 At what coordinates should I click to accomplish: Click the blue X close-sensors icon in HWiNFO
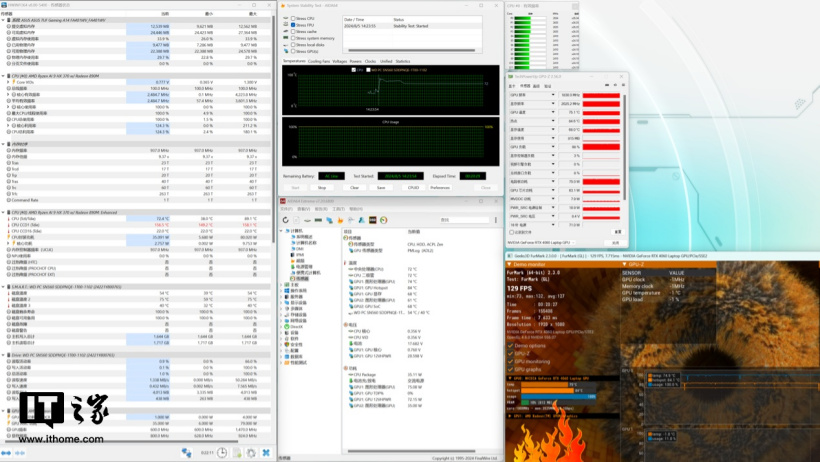(x=264, y=452)
